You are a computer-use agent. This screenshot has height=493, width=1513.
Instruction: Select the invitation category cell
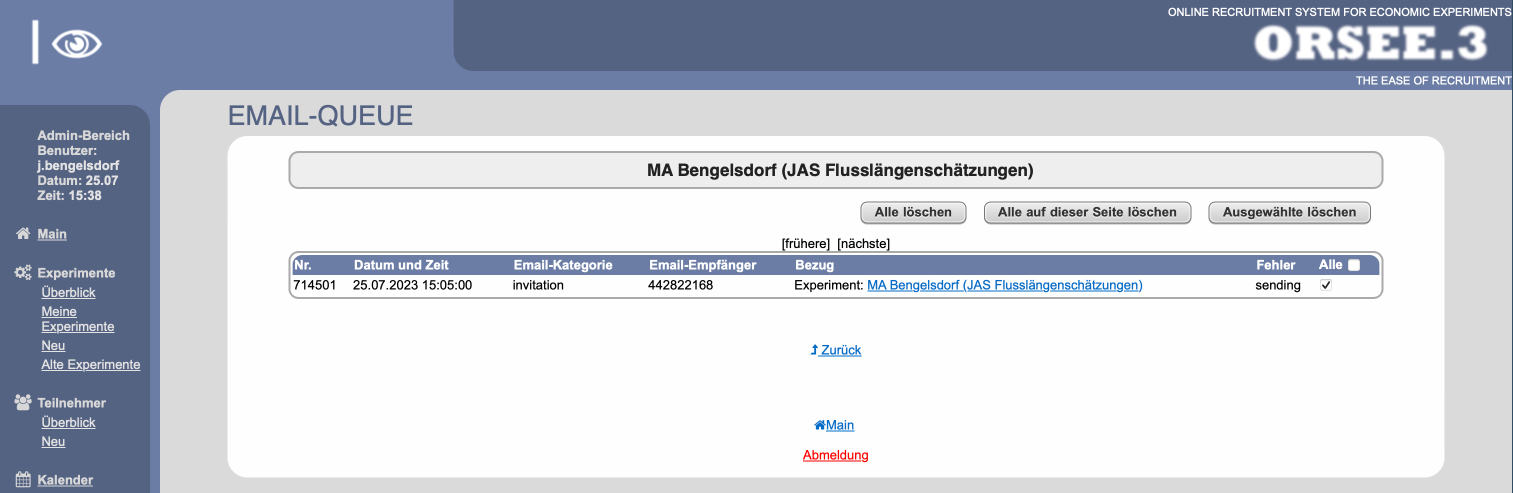538,285
